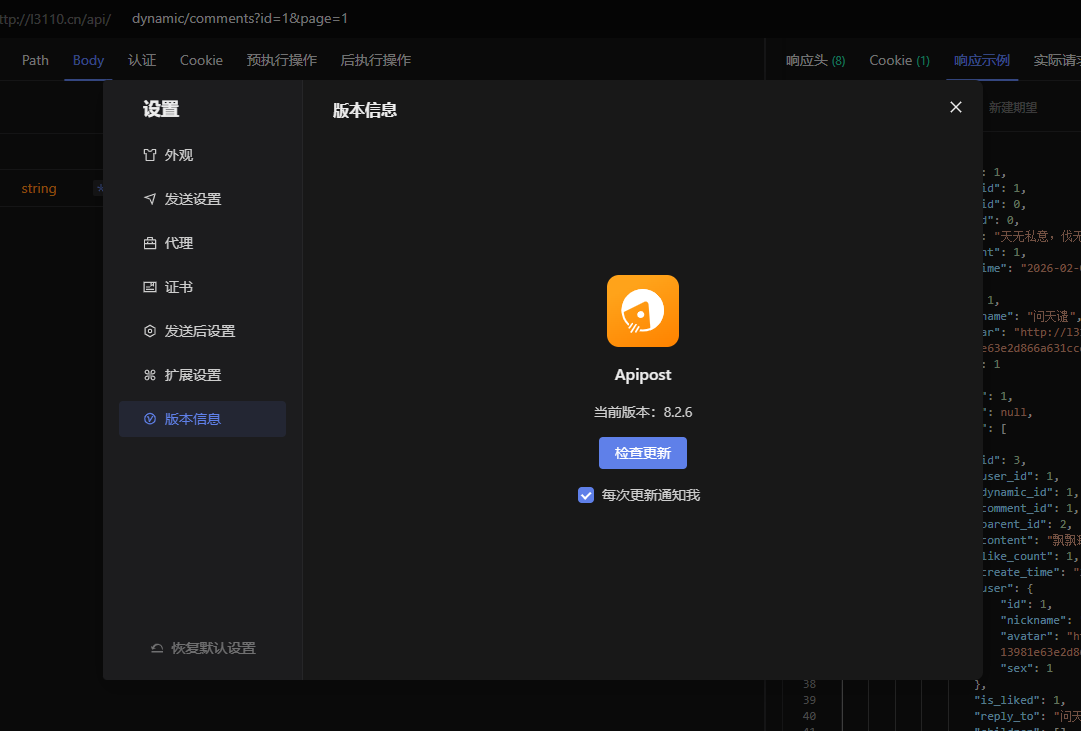Open the string type selector
1081x731 pixels.
pos(39,188)
